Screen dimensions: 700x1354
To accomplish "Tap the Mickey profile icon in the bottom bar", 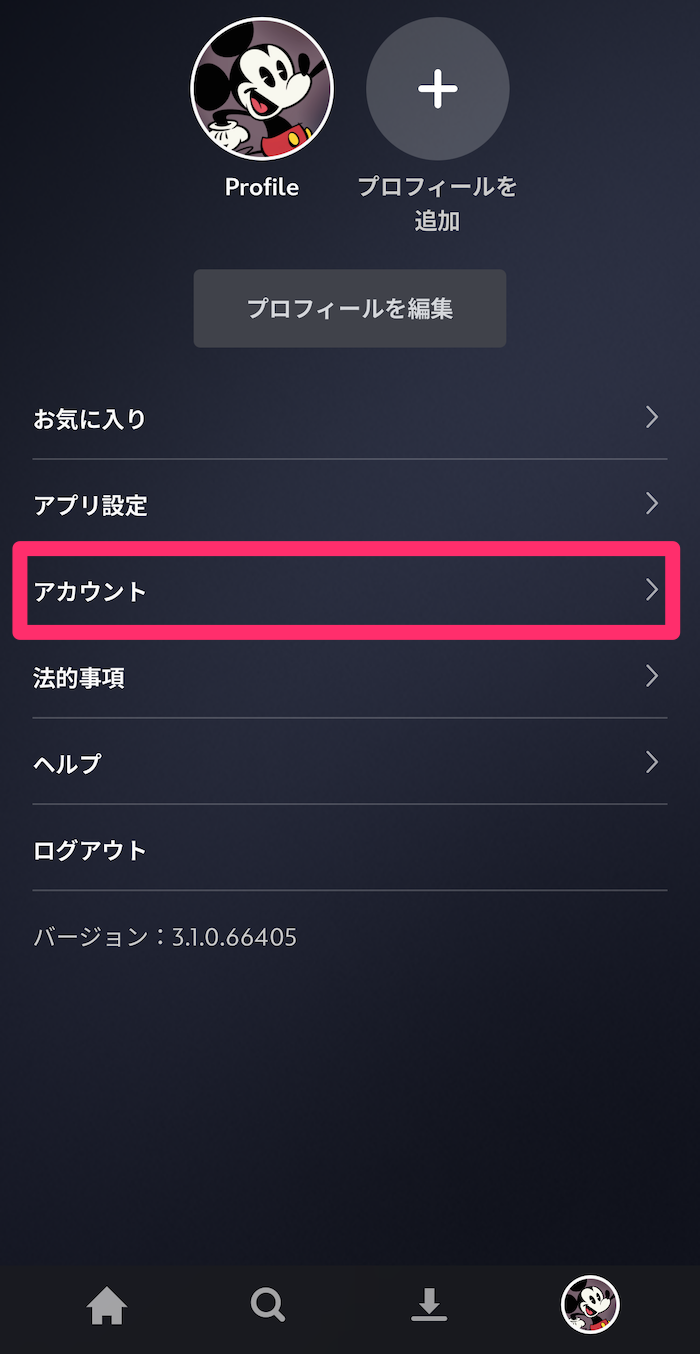I will coord(590,1305).
